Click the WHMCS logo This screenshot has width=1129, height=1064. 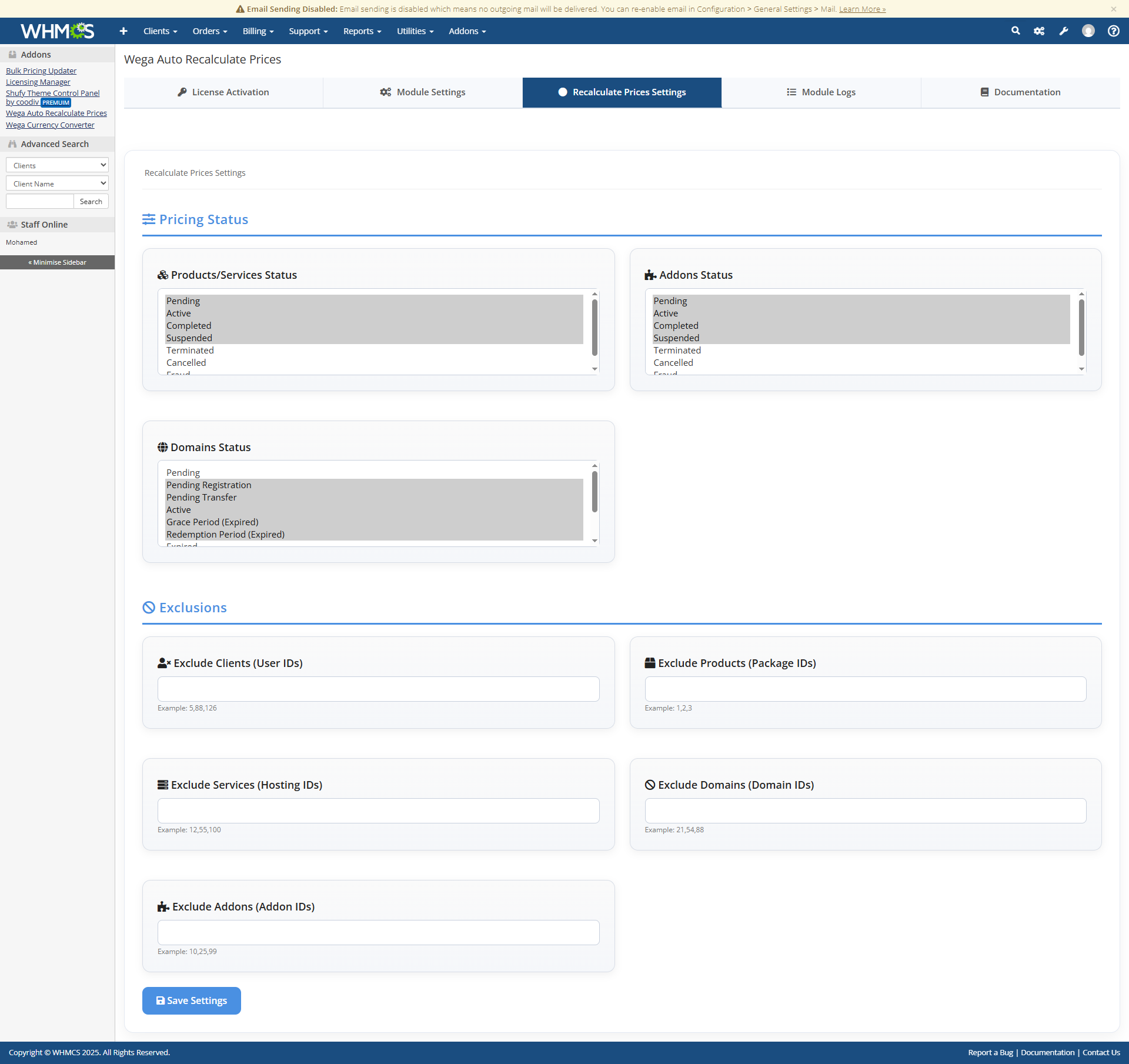57,31
